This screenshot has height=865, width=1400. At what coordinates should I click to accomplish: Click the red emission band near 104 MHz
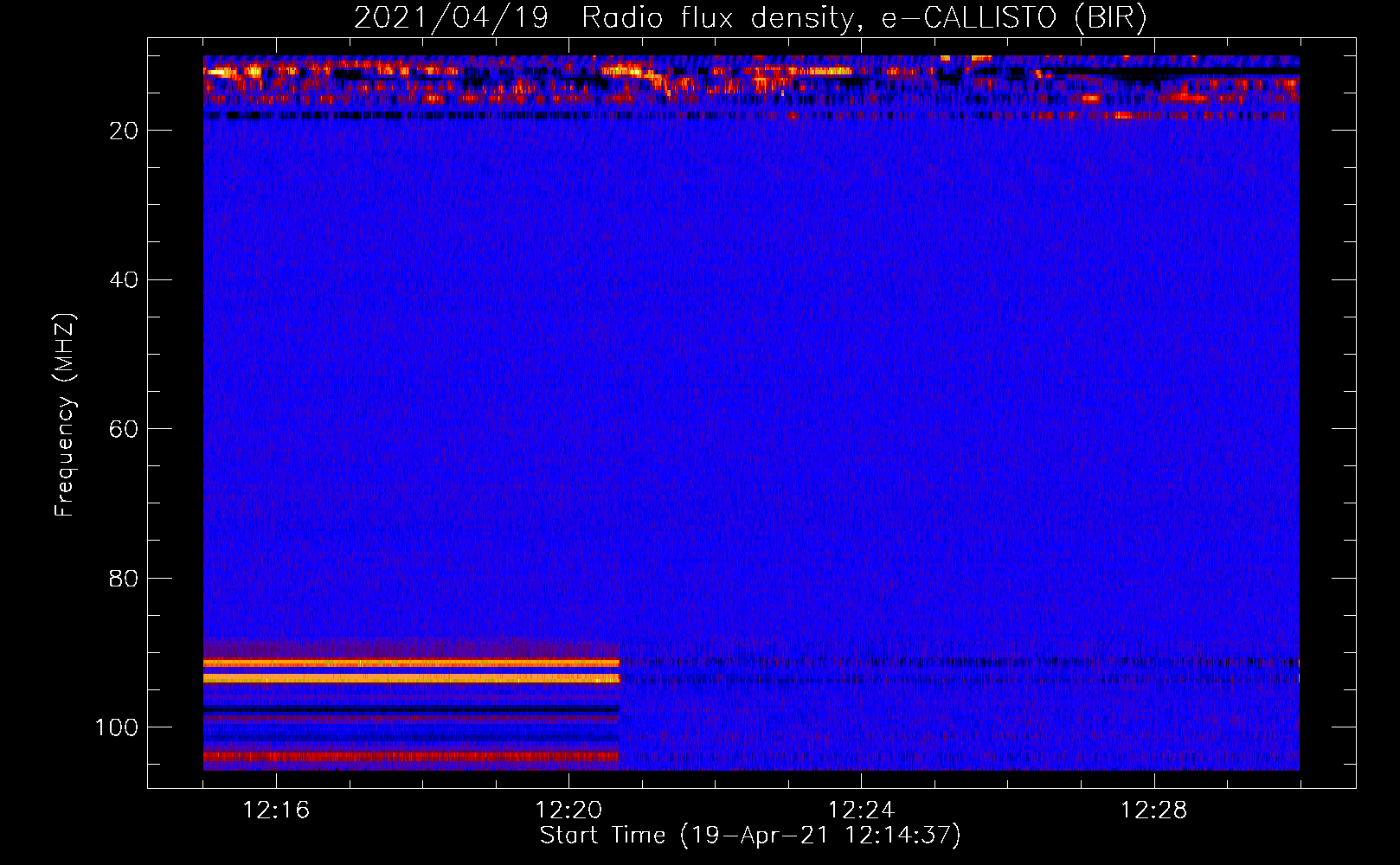pos(411,756)
